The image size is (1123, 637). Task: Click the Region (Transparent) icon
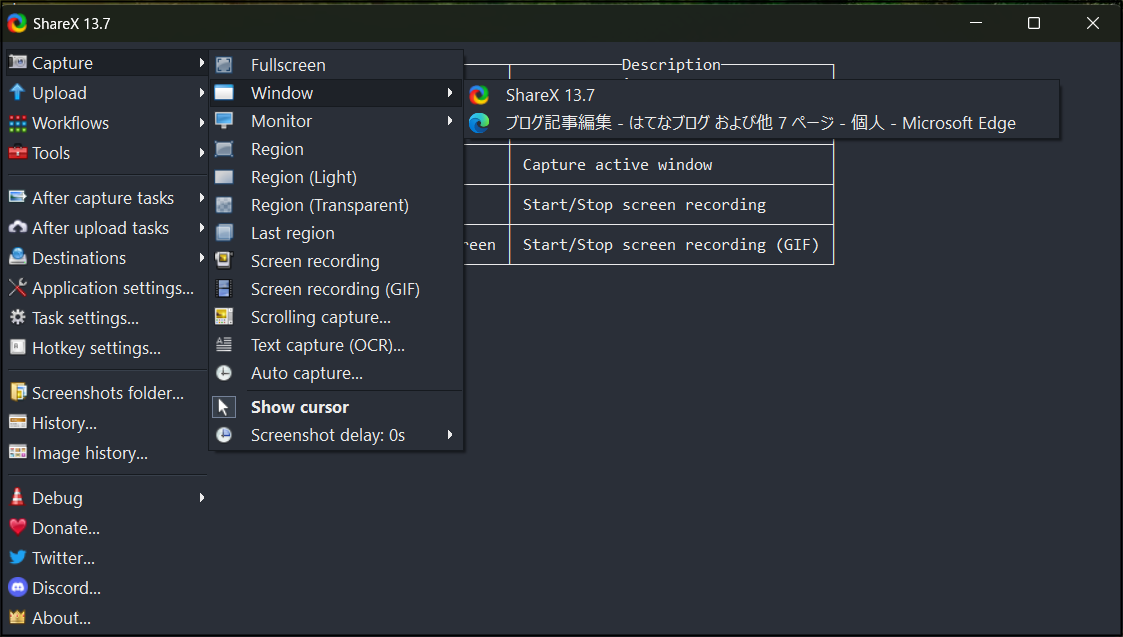tap(224, 205)
